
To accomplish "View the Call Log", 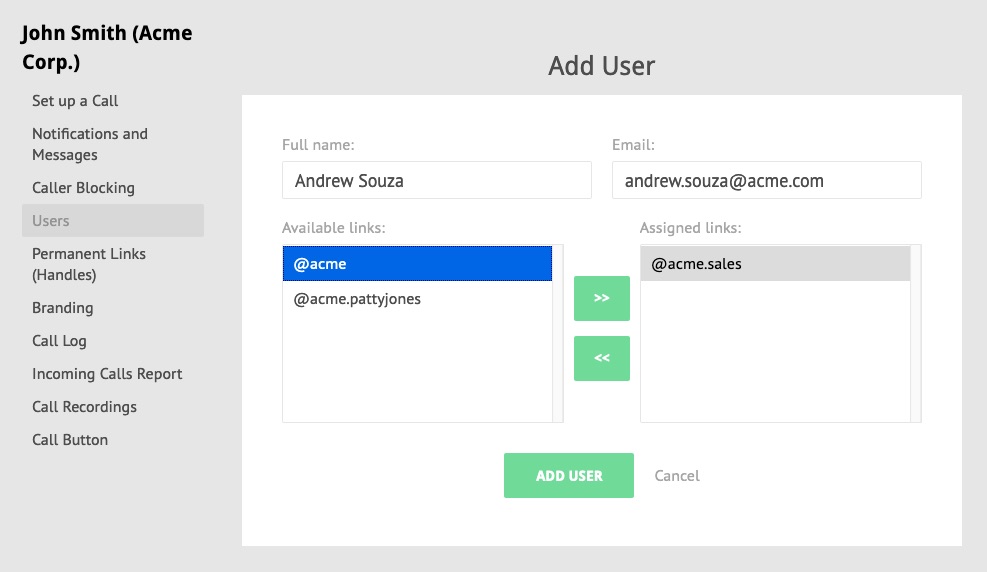I will click(x=59, y=341).
